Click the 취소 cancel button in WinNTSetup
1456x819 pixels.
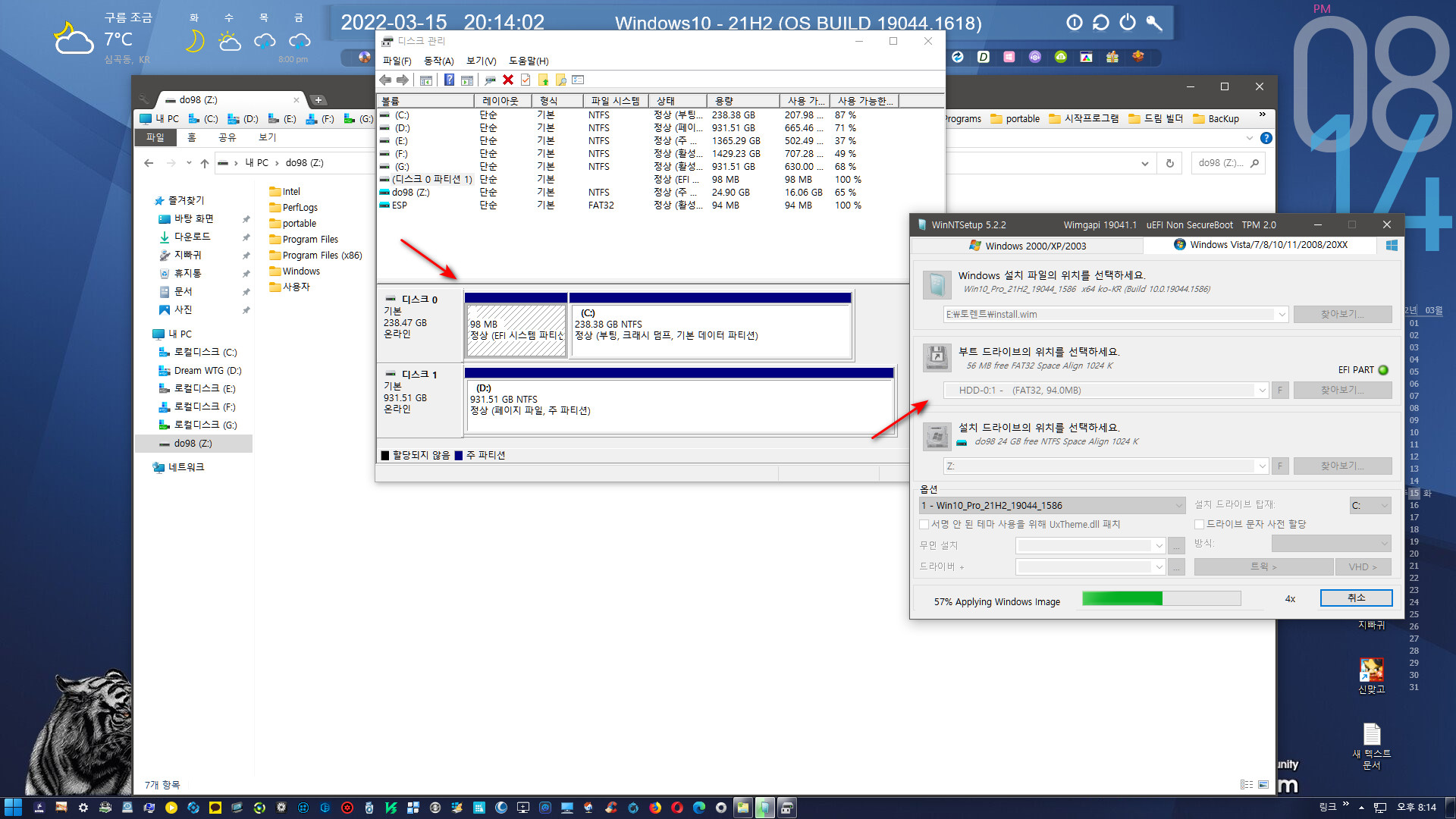(1356, 598)
